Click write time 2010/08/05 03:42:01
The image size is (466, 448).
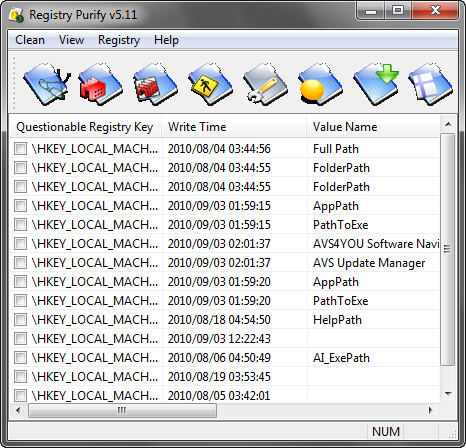pos(219,396)
